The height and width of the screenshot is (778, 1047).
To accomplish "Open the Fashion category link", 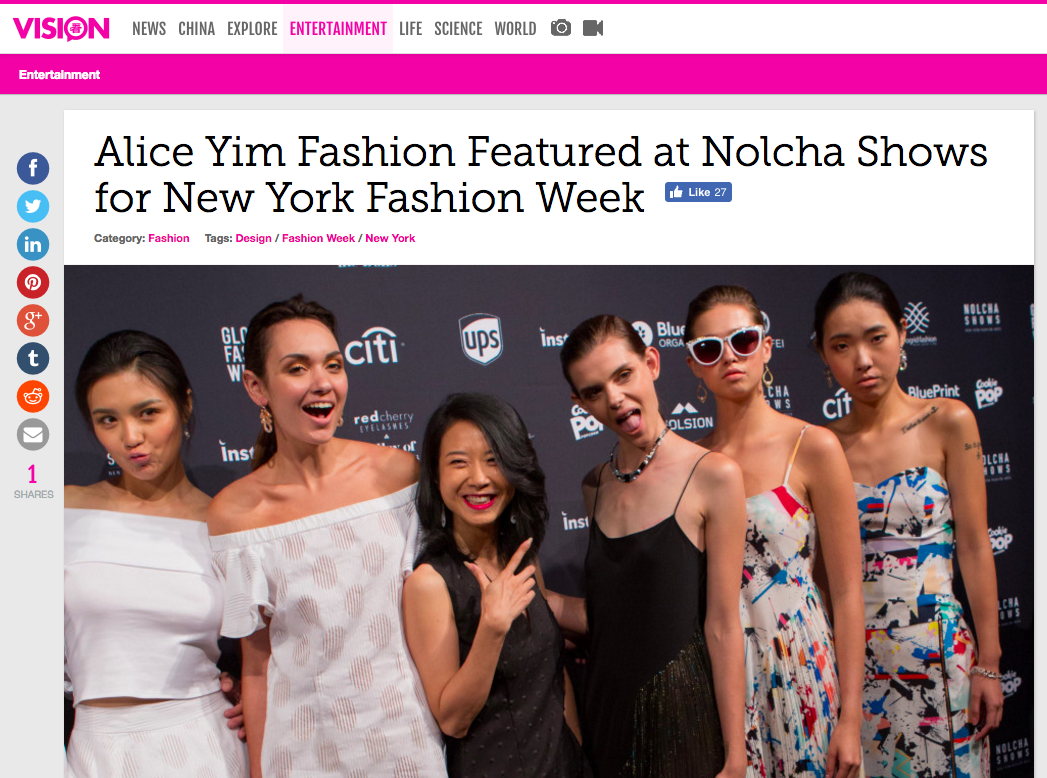I will tap(169, 238).
